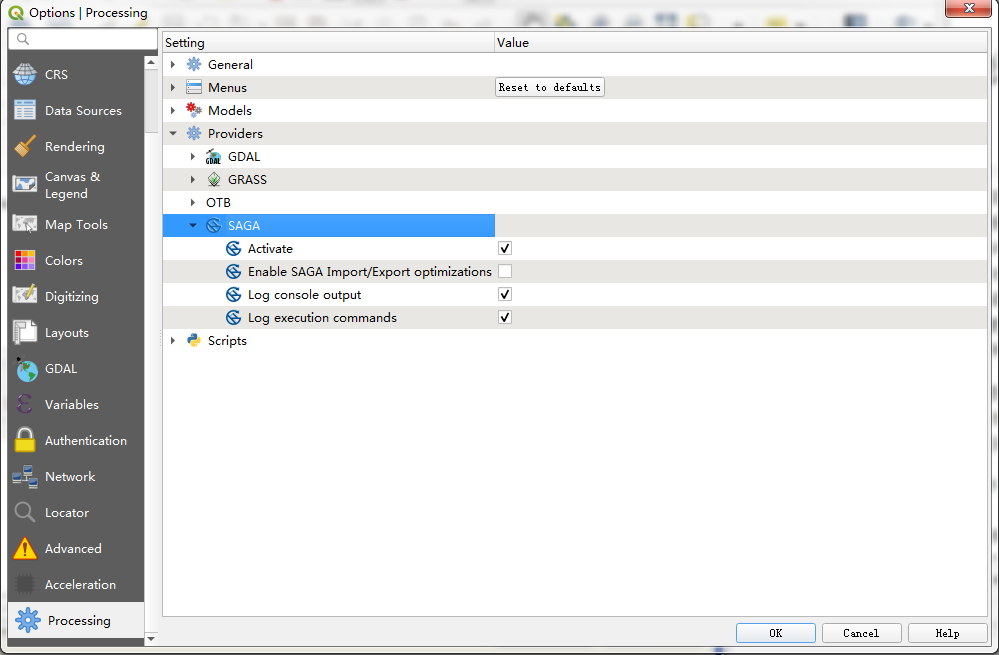
Task: Click the Providers gear icon
Action: tap(194, 133)
